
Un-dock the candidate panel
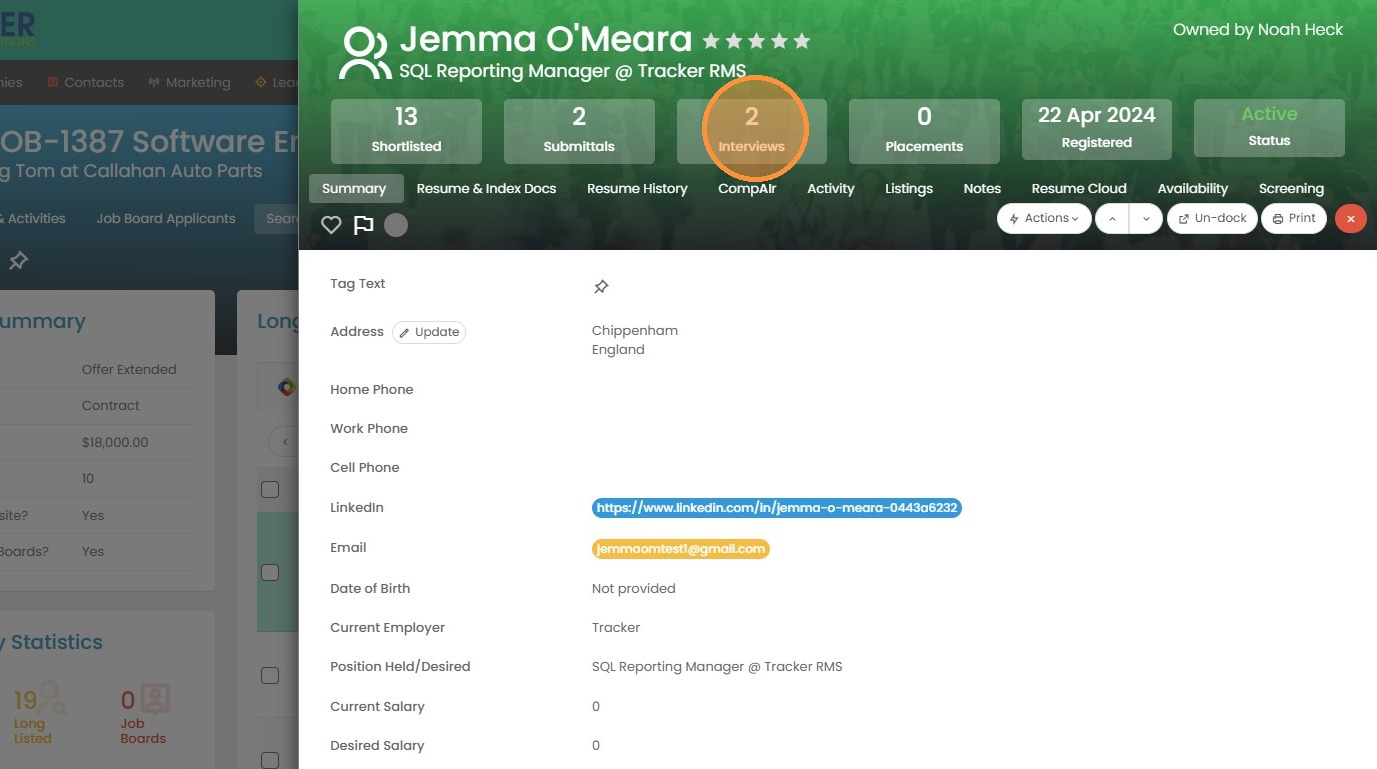tap(1212, 219)
